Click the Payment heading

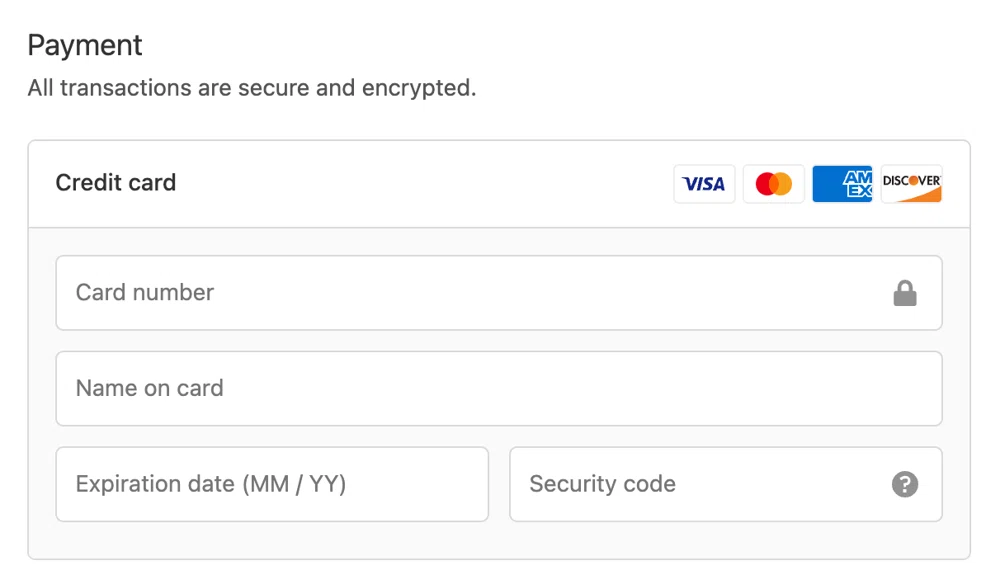click(85, 45)
